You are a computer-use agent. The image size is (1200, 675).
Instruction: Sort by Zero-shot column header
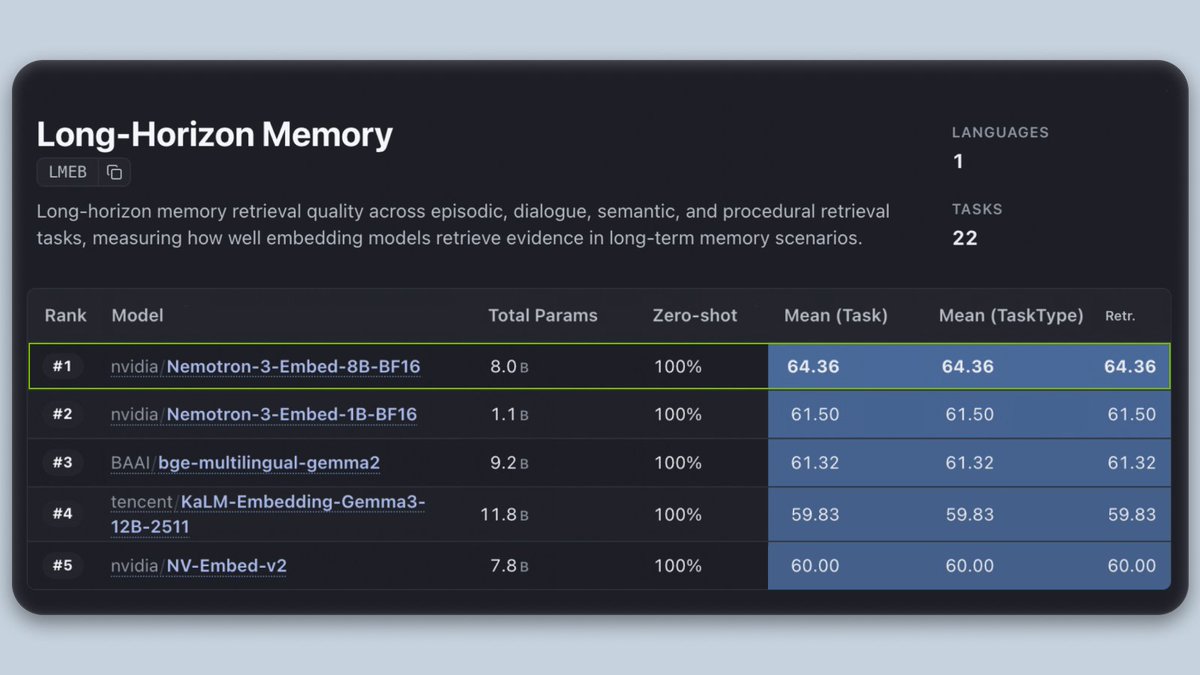click(695, 315)
